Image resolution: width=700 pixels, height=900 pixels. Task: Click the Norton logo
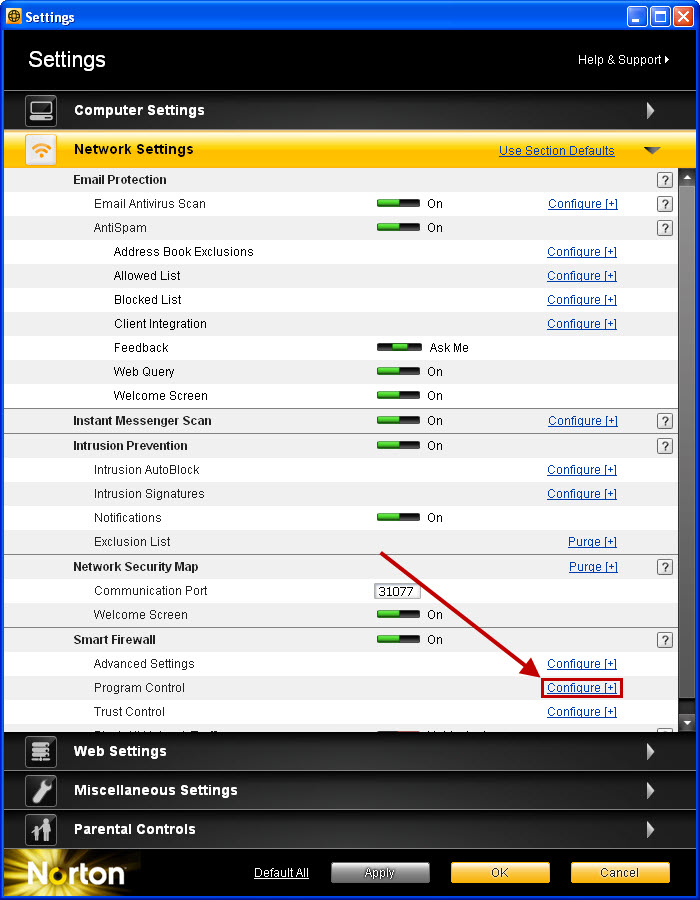pyautogui.click(x=76, y=874)
